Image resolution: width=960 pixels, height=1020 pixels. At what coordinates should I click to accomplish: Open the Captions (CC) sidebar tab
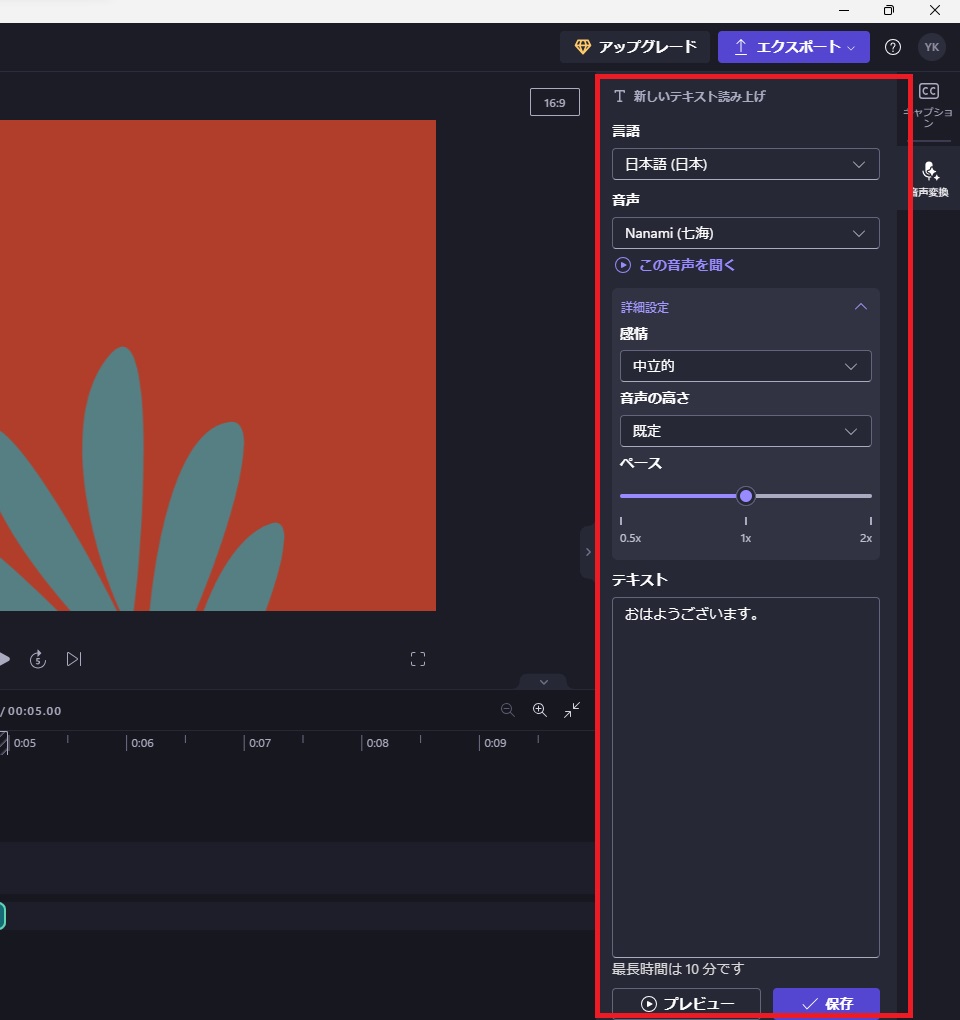pos(929,105)
